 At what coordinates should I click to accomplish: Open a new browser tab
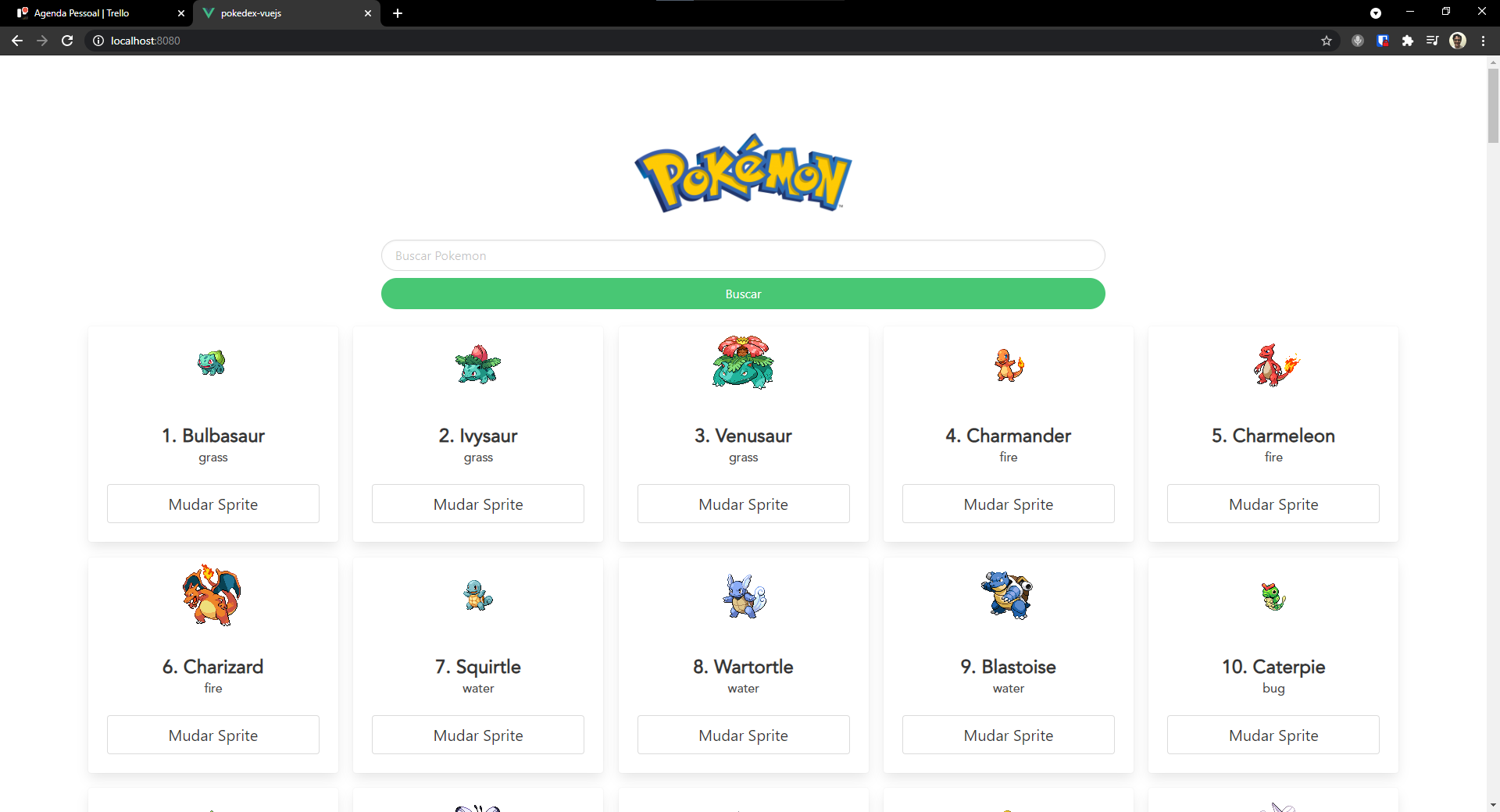click(x=398, y=13)
